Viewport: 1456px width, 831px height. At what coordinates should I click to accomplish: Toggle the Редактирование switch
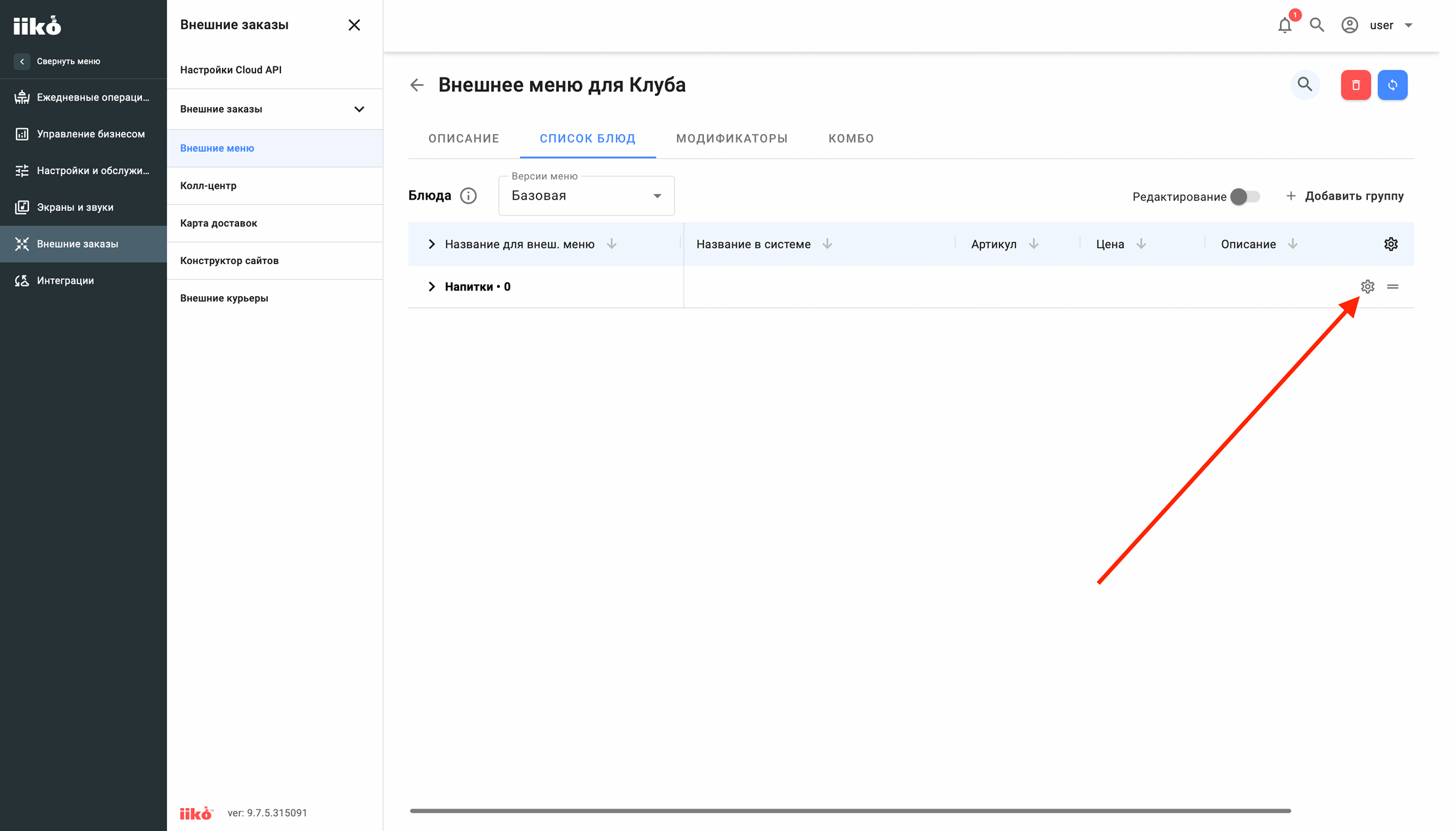point(1245,196)
